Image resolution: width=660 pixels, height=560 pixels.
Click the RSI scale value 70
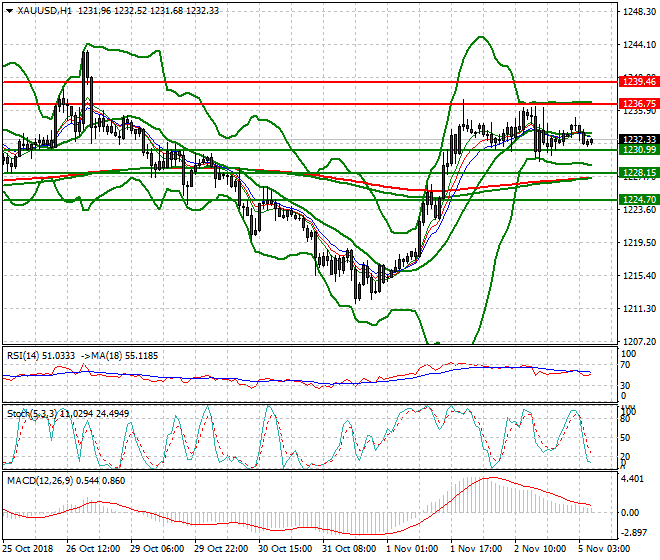click(625, 365)
